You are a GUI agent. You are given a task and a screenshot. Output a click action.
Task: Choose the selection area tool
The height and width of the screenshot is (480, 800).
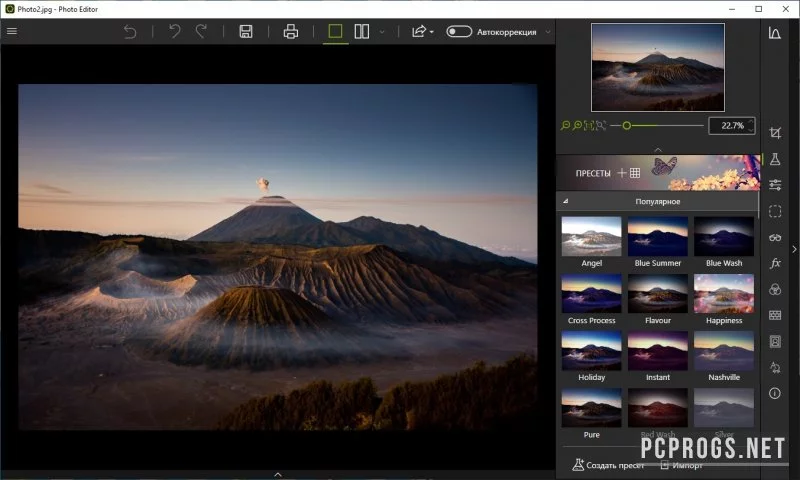775,211
